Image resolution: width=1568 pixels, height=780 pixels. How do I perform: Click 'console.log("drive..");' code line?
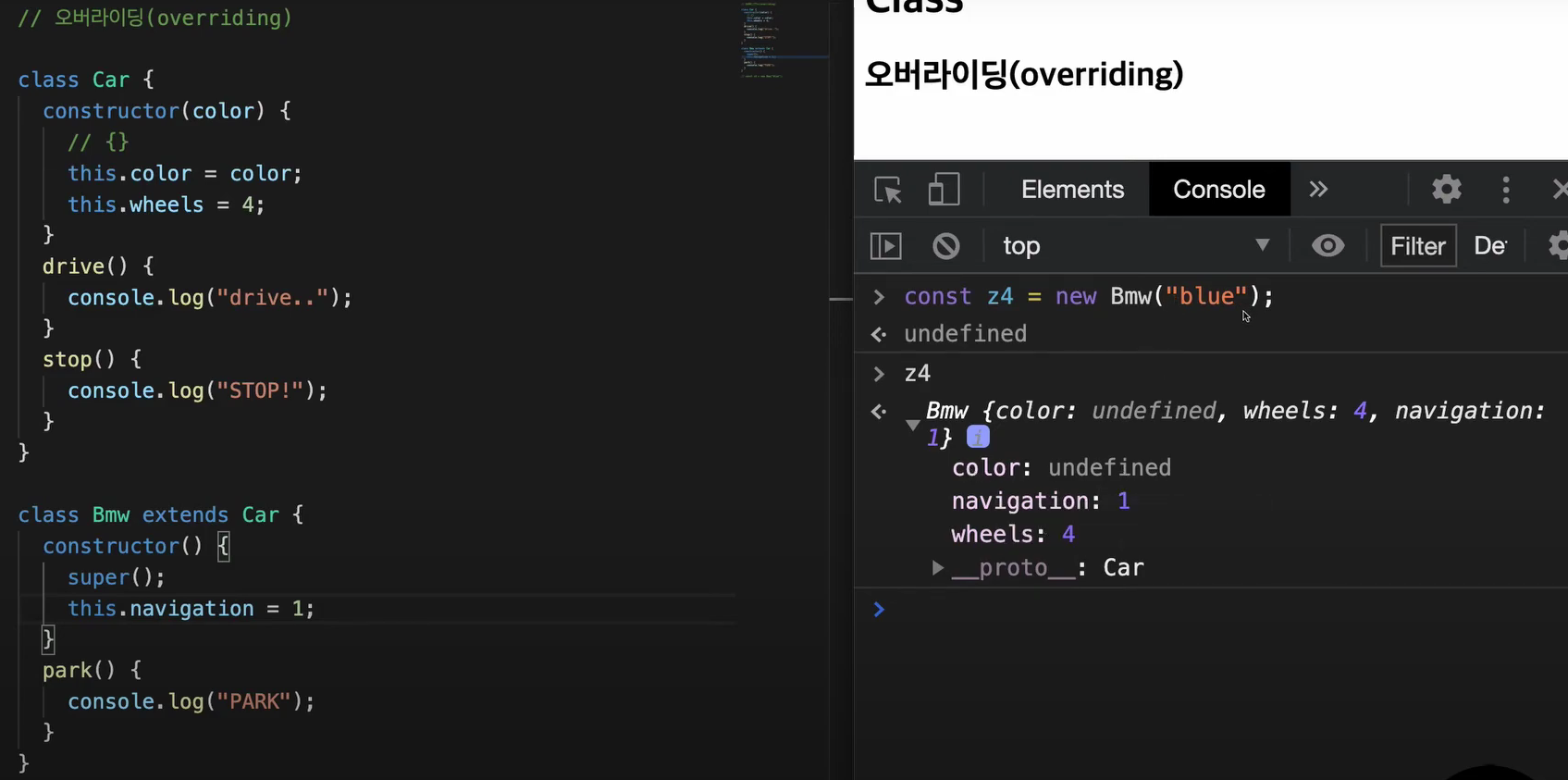click(209, 298)
